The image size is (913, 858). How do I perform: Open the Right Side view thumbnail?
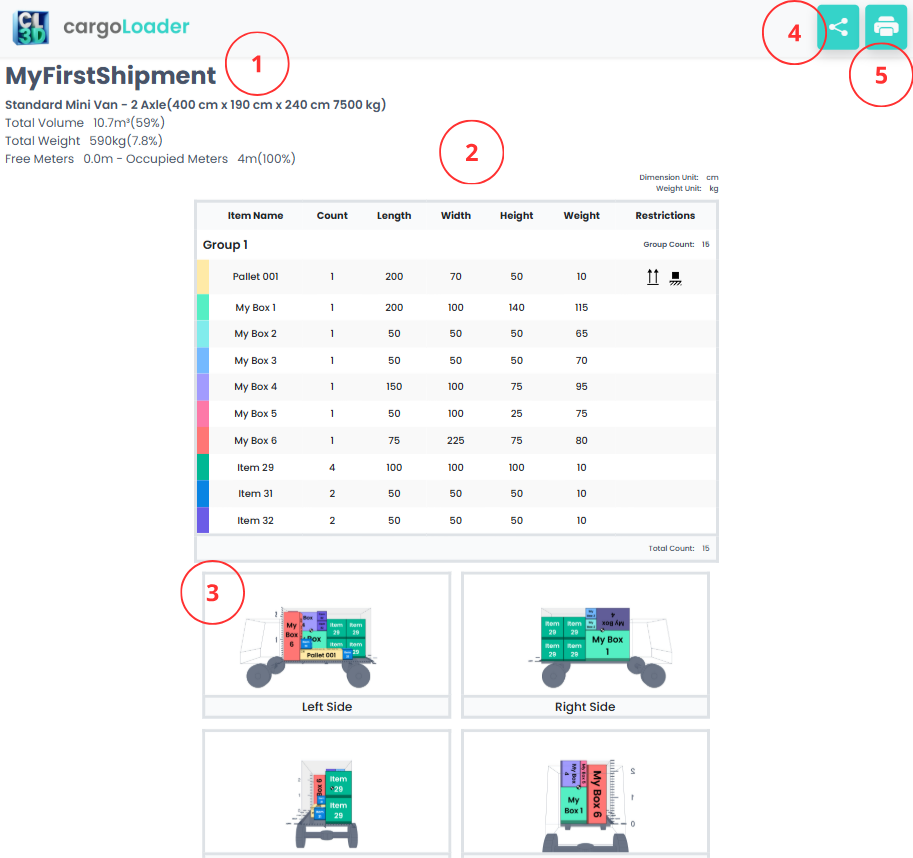585,635
